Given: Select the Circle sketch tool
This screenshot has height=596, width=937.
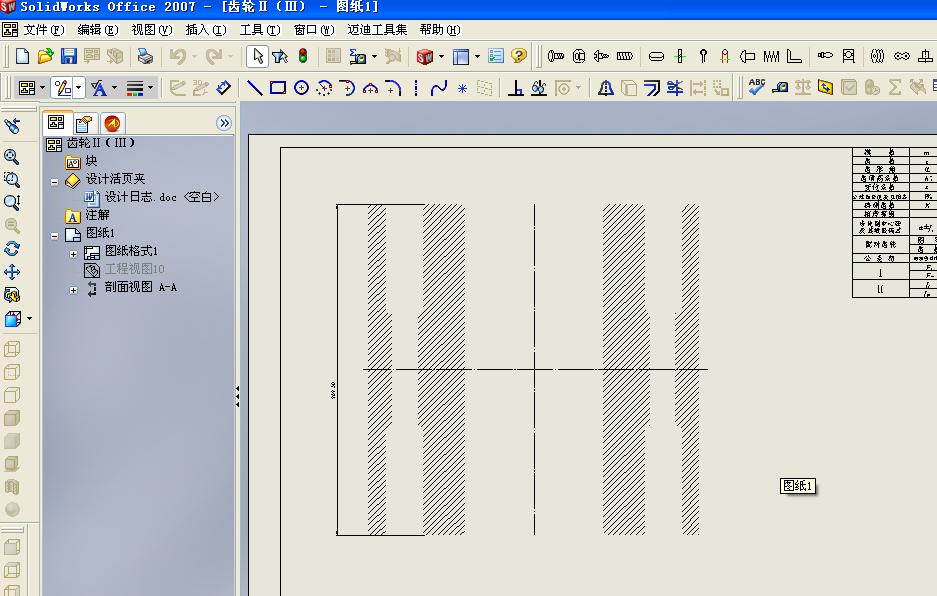Looking at the screenshot, I should pyautogui.click(x=301, y=88).
